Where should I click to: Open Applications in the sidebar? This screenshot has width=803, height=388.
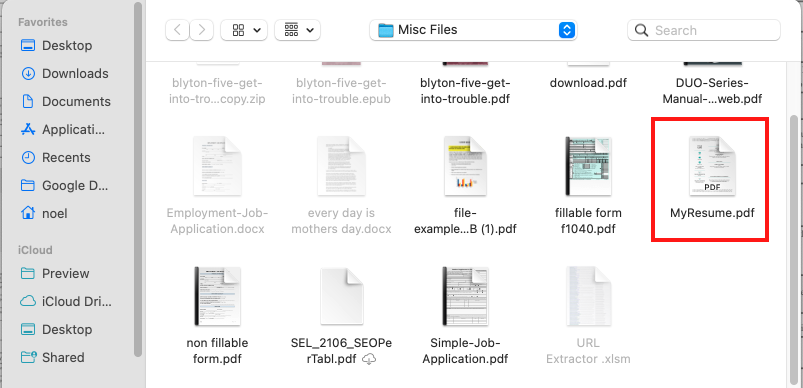64,130
